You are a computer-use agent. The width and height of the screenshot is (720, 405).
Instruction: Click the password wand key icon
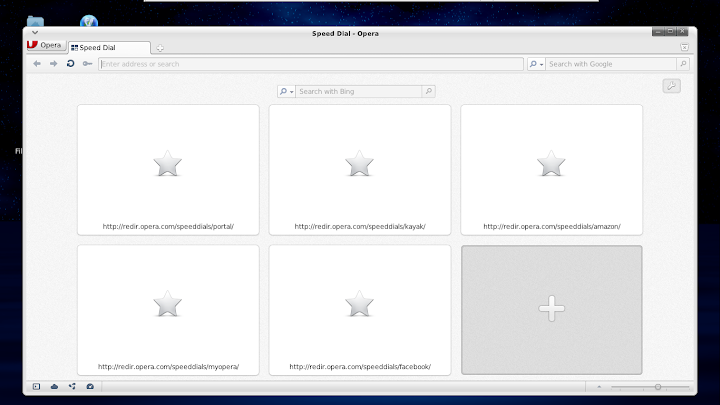click(x=87, y=64)
